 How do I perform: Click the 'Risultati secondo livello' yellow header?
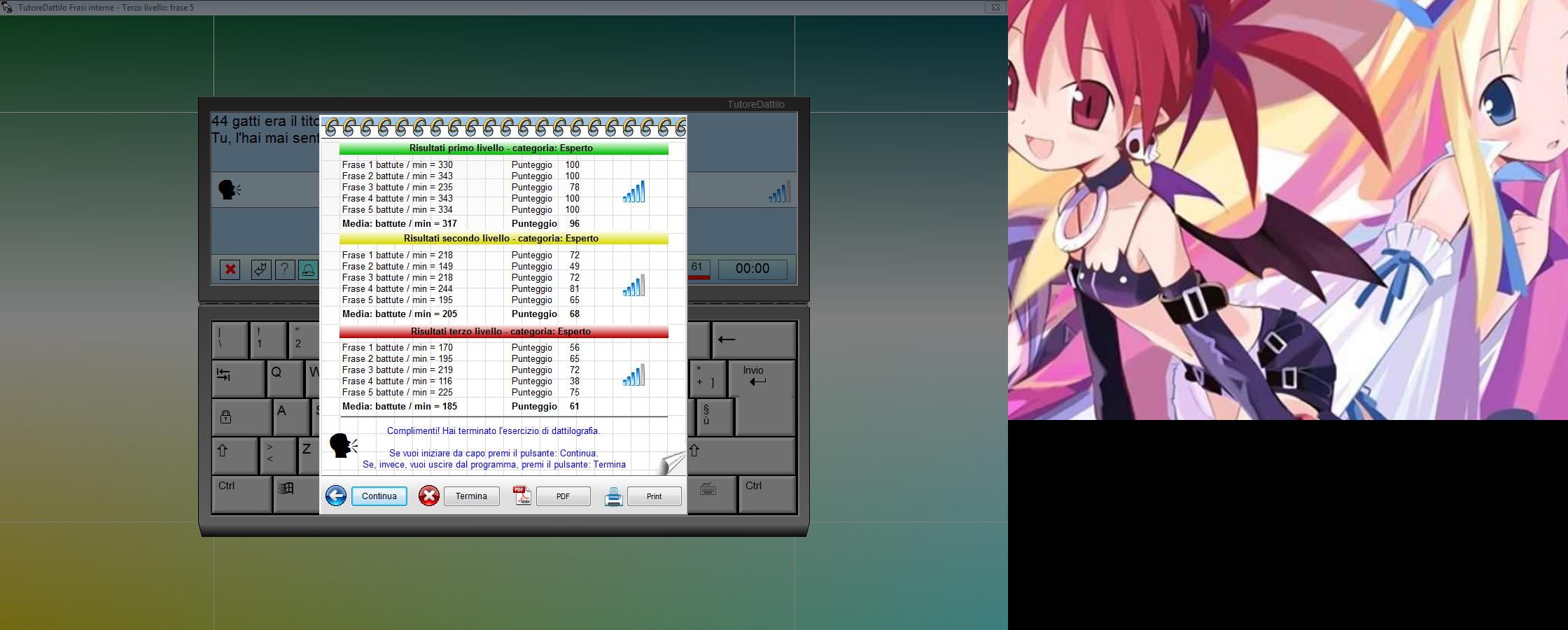pos(503,239)
